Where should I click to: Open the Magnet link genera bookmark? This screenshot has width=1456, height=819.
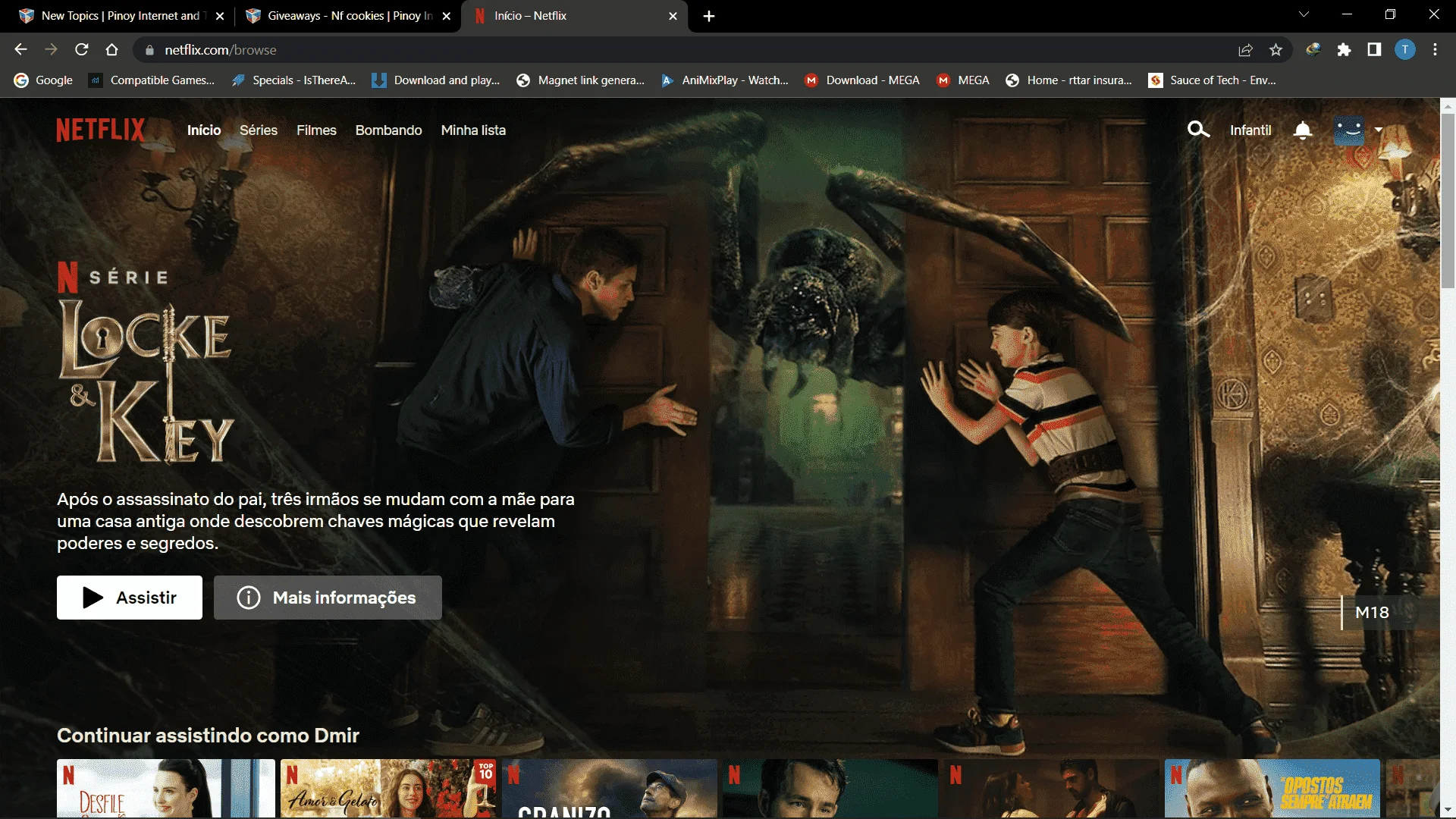pyautogui.click(x=580, y=80)
